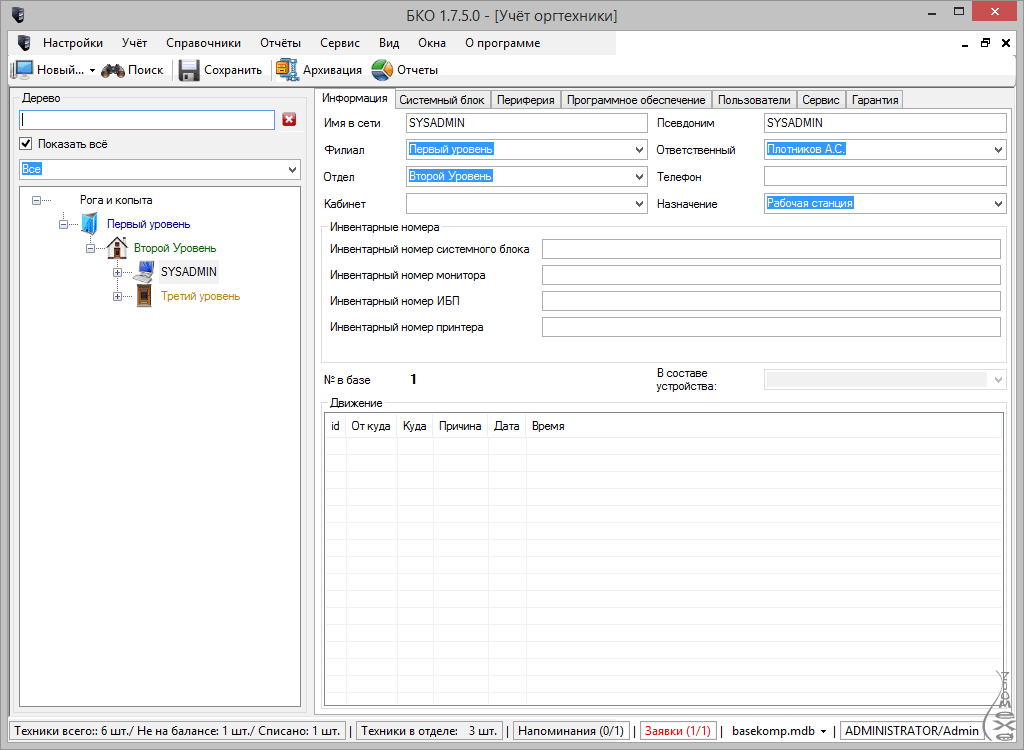Select the SYSADMIN label in the tree
Viewport: 1024px width, 750px height.
(x=189, y=272)
